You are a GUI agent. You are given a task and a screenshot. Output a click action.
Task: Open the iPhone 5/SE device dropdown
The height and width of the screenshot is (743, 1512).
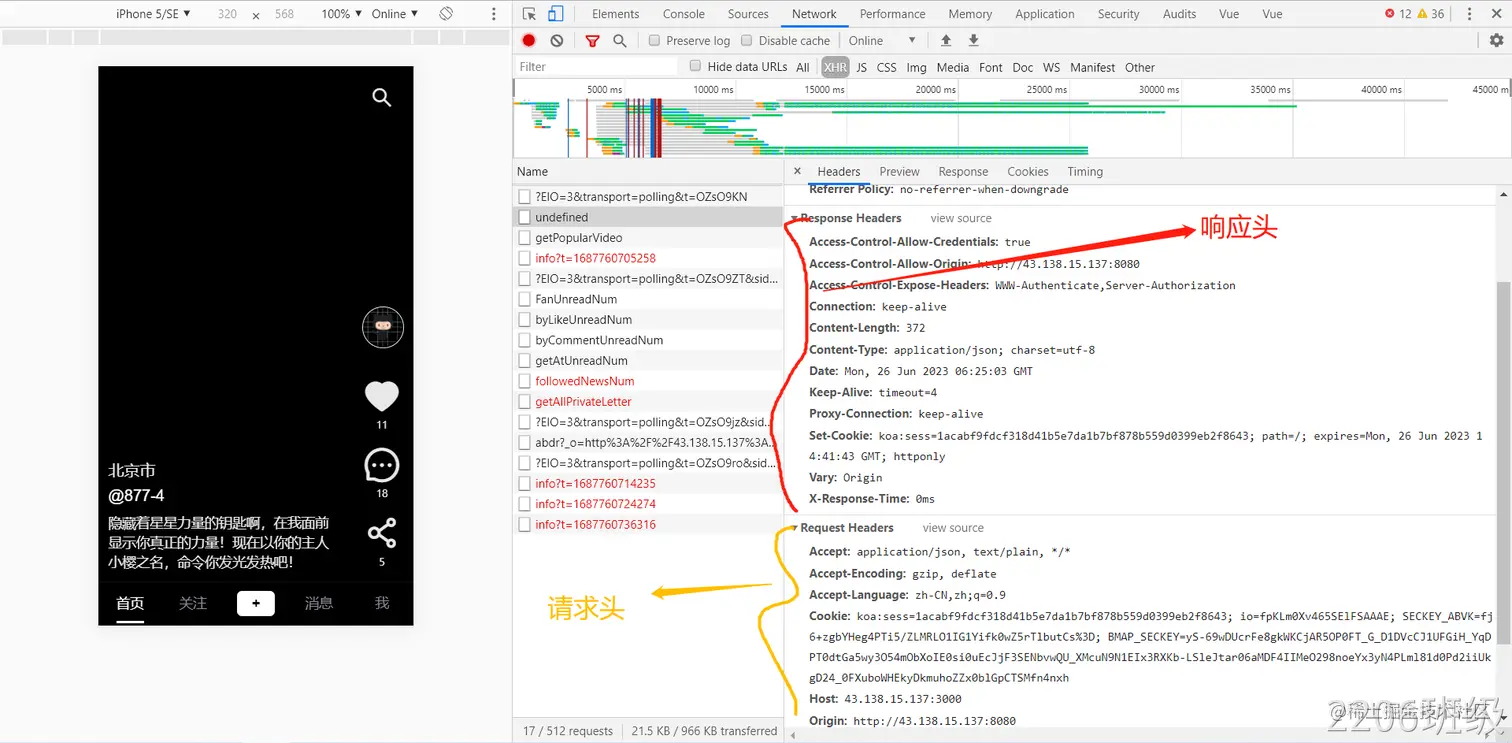point(153,14)
